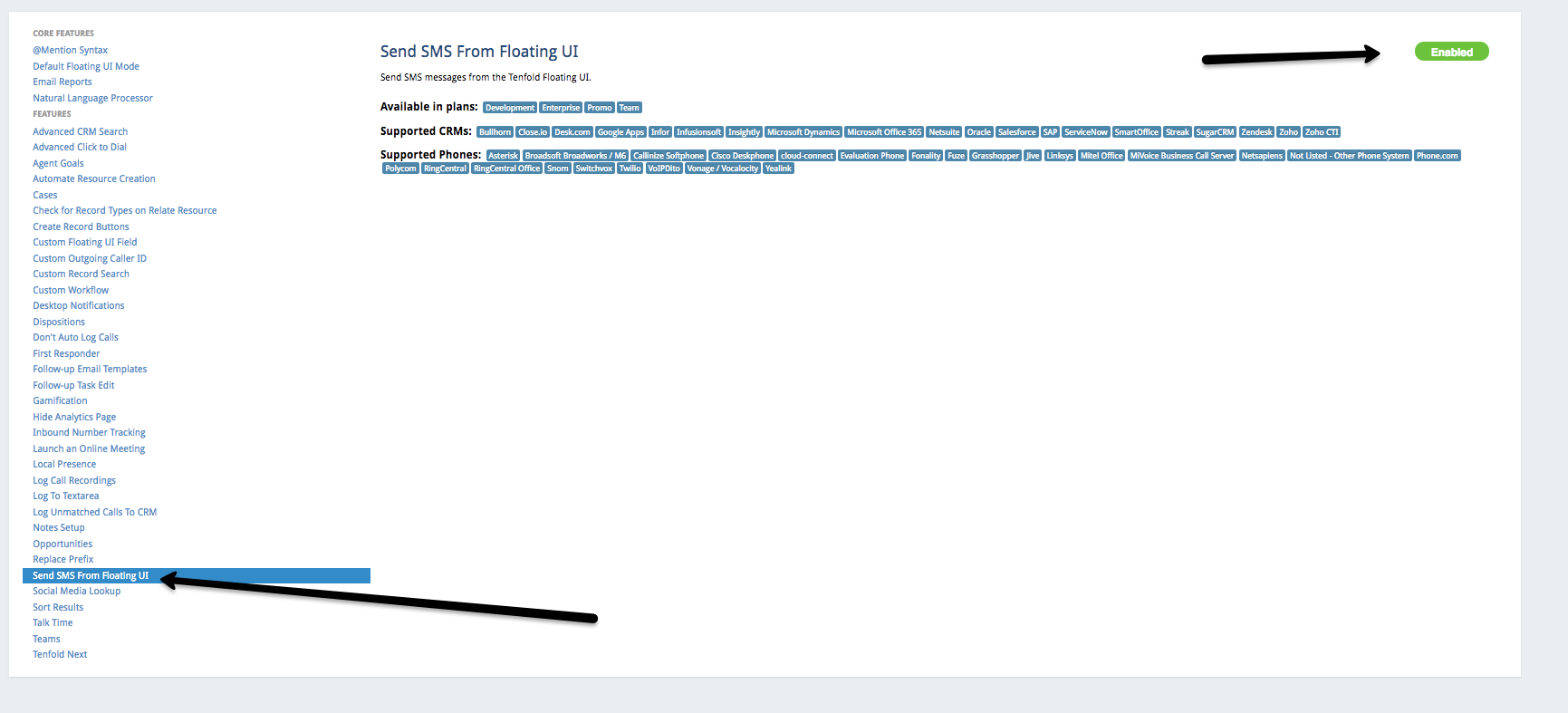Select Custom Floating UI Field
Viewport: 1568px width, 713px height.
click(85, 242)
